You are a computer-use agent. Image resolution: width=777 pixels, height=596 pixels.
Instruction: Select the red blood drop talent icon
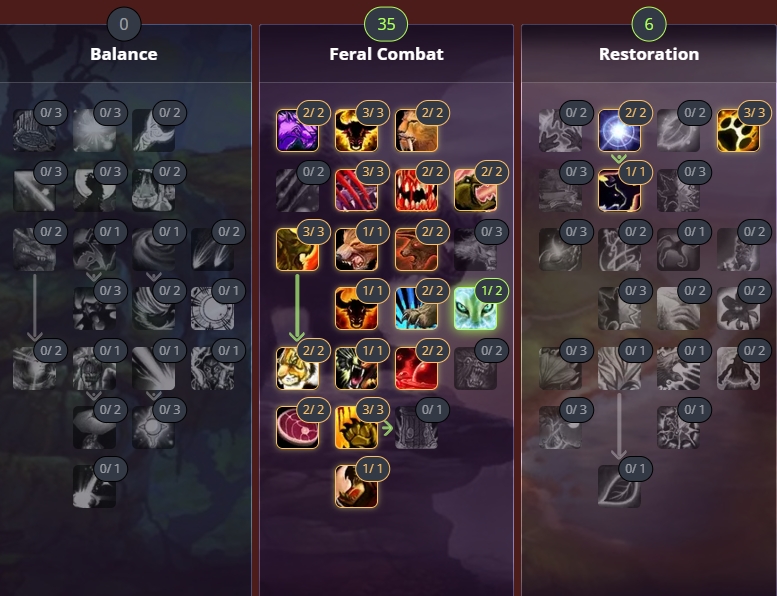pyautogui.click(x=416, y=368)
